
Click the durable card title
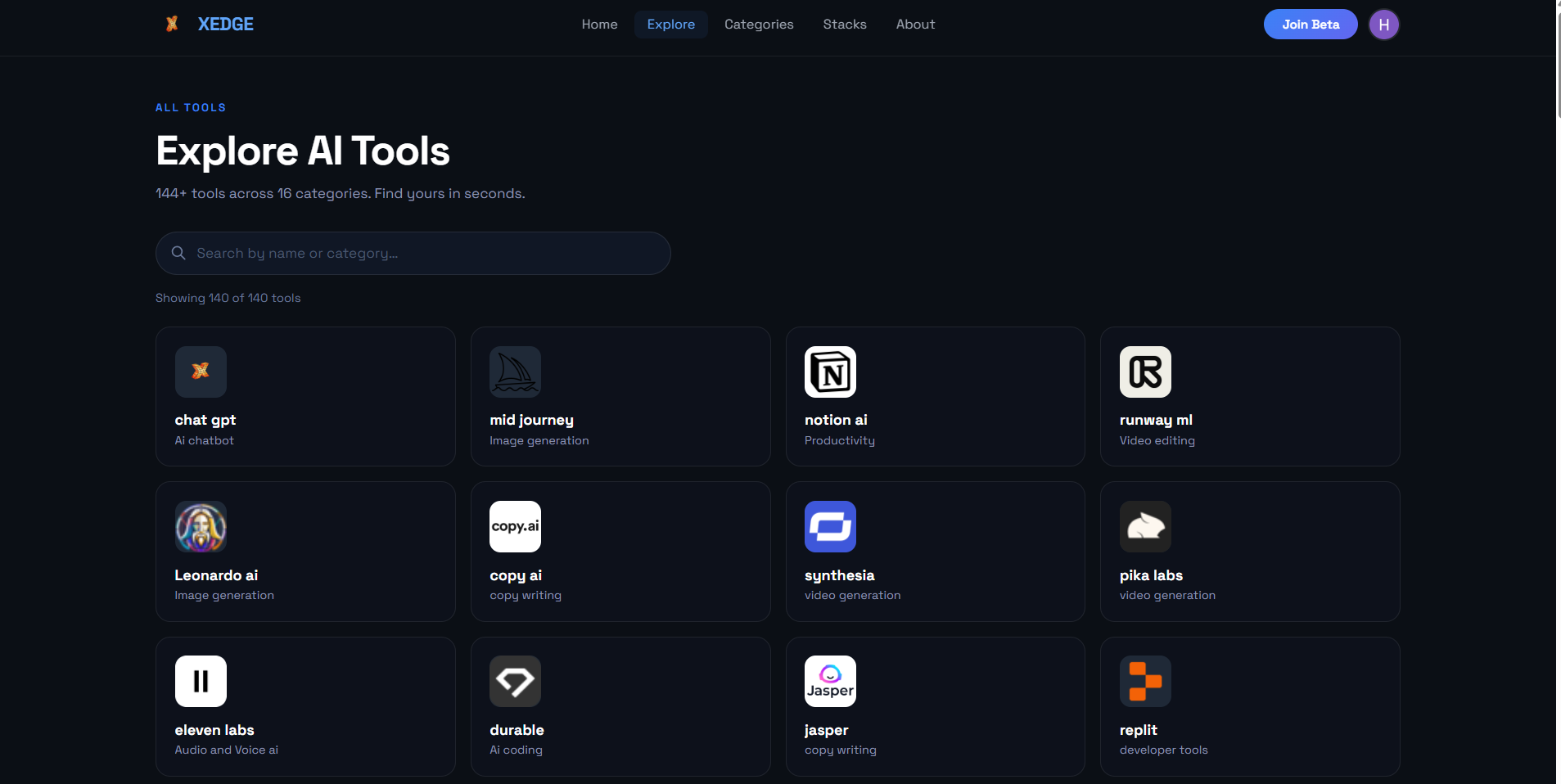pos(517,730)
